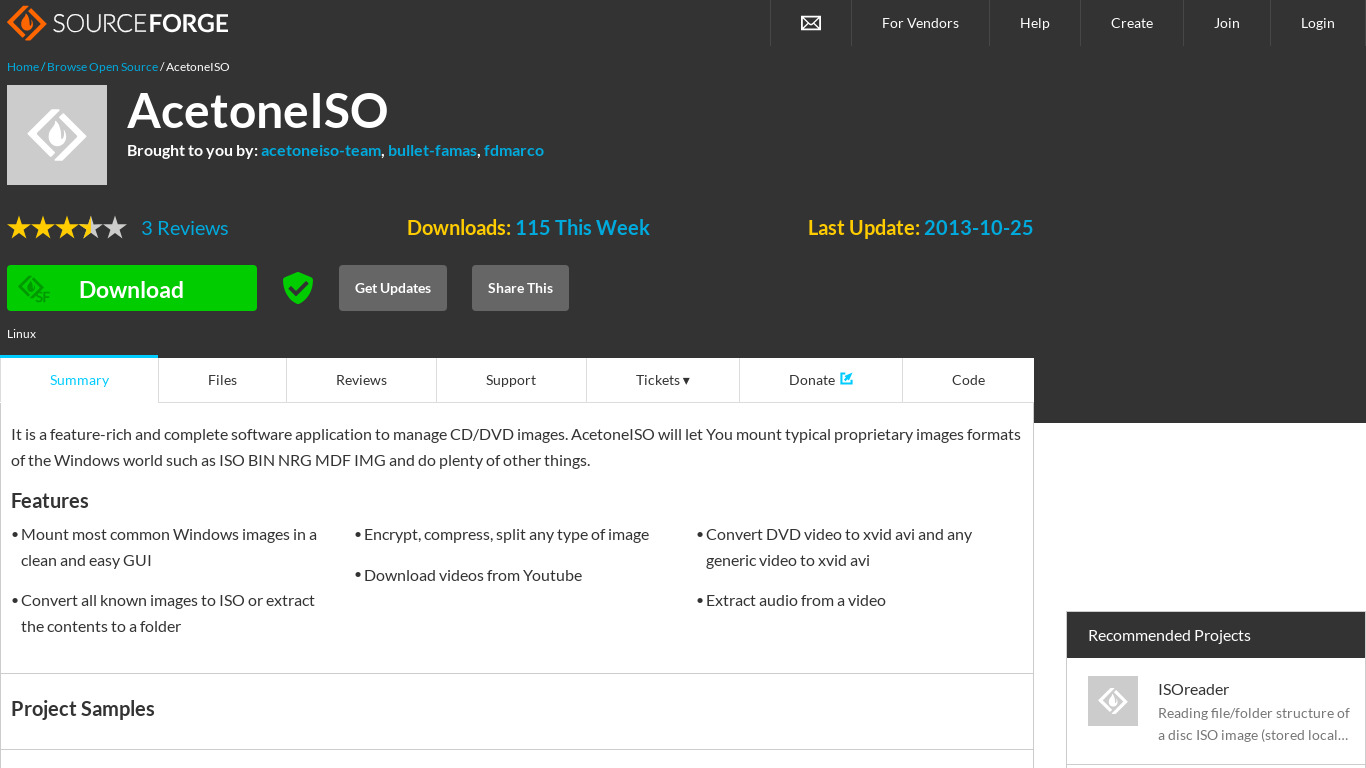Click the star rating icons

click(67, 228)
